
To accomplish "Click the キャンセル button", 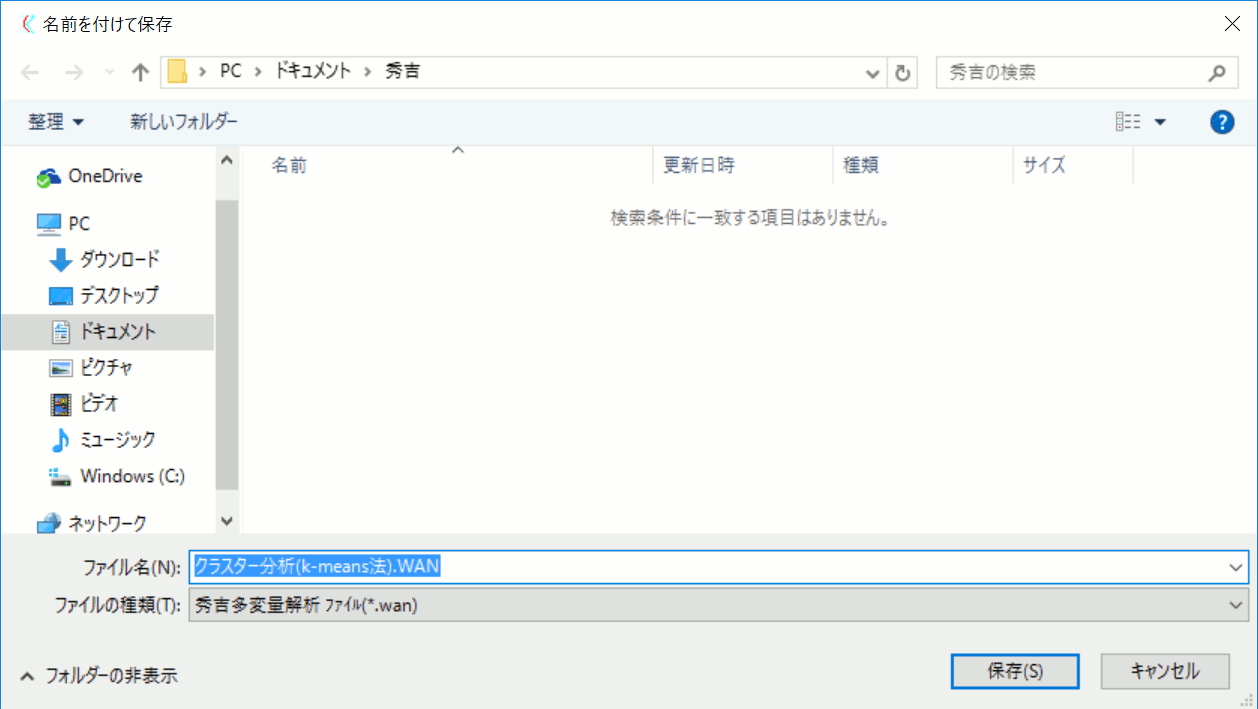I will point(1165,671).
